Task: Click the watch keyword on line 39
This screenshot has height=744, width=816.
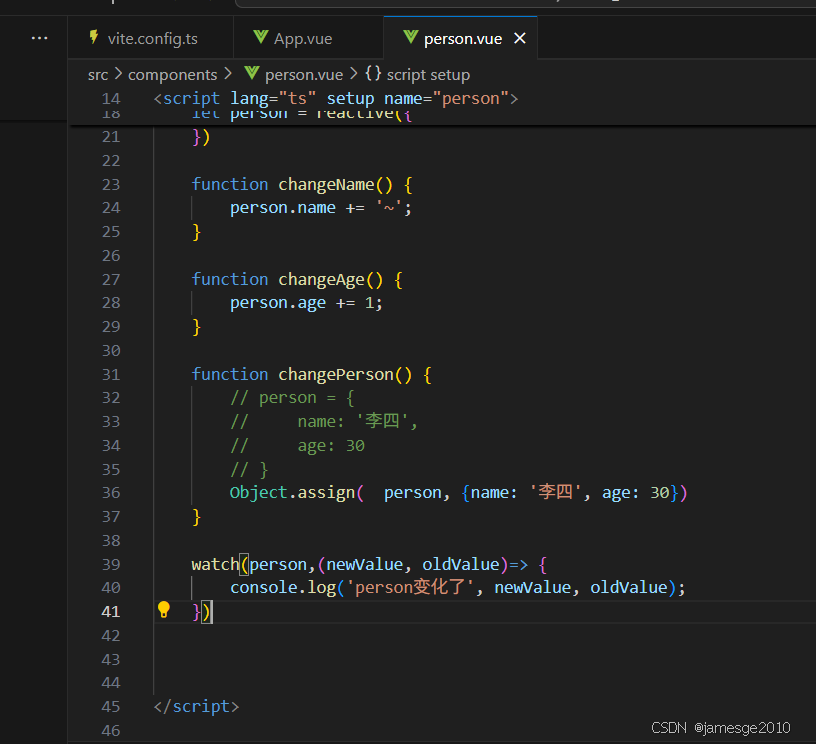Action: [215, 565]
